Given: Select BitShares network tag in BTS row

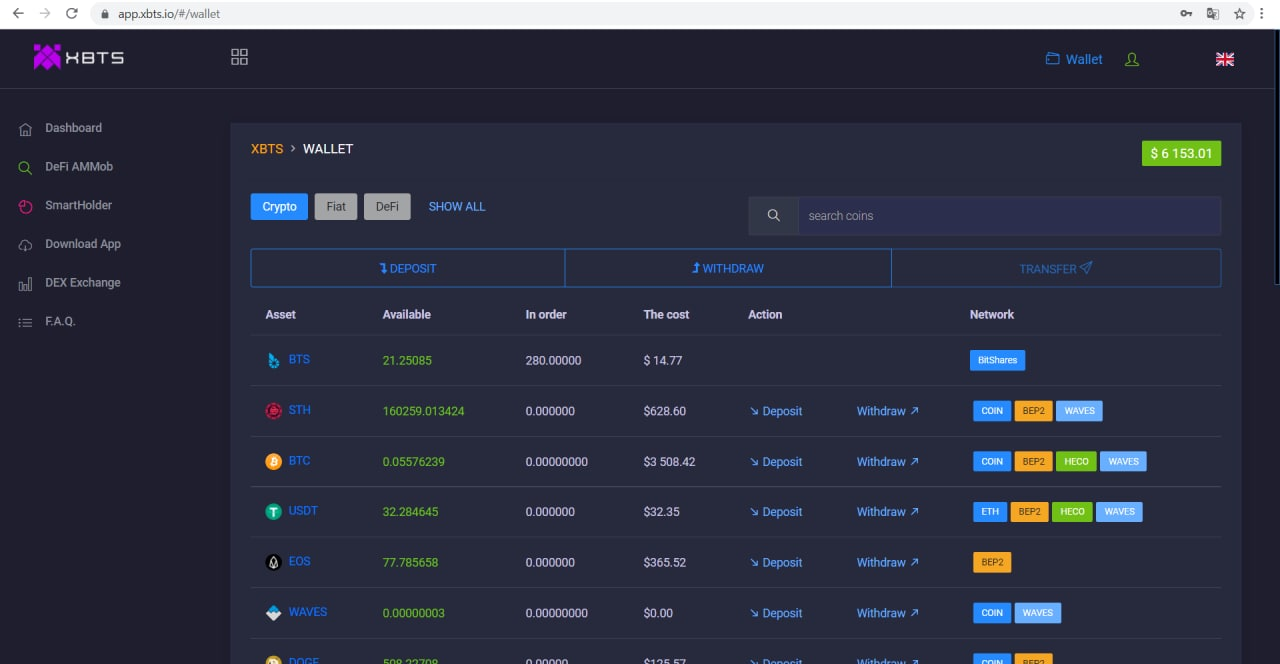Looking at the screenshot, I should (997, 360).
